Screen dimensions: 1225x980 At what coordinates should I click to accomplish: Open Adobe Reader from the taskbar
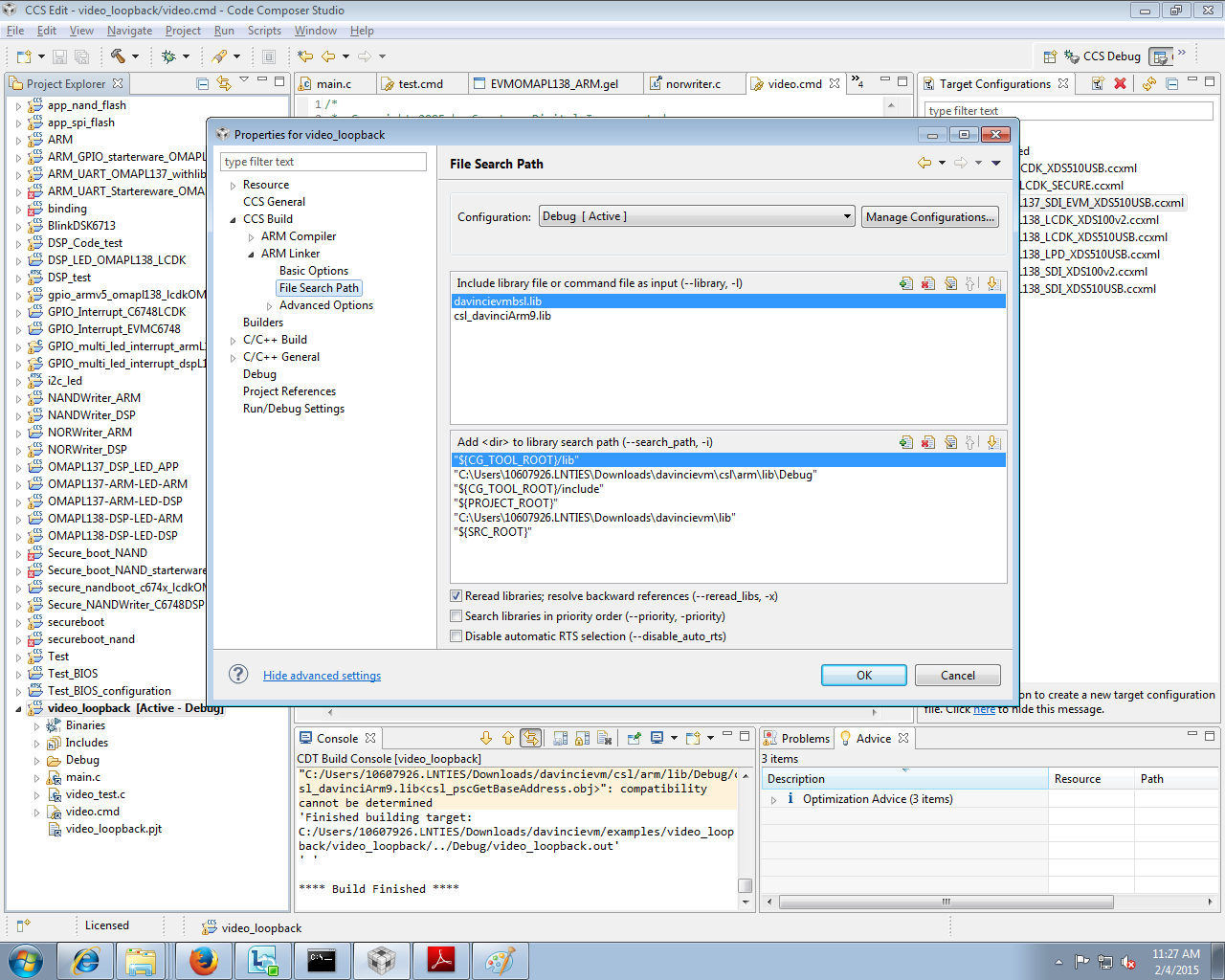point(440,960)
